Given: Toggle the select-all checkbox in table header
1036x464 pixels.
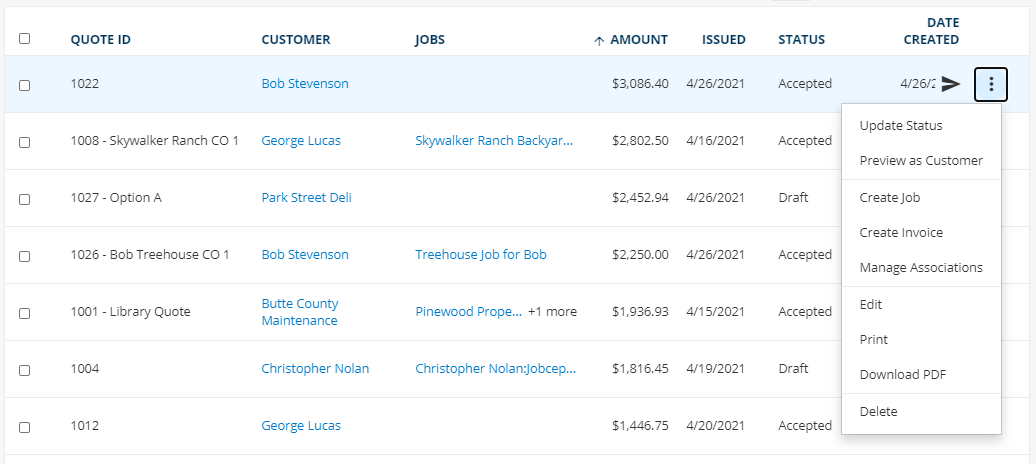Looking at the screenshot, I should point(24,38).
